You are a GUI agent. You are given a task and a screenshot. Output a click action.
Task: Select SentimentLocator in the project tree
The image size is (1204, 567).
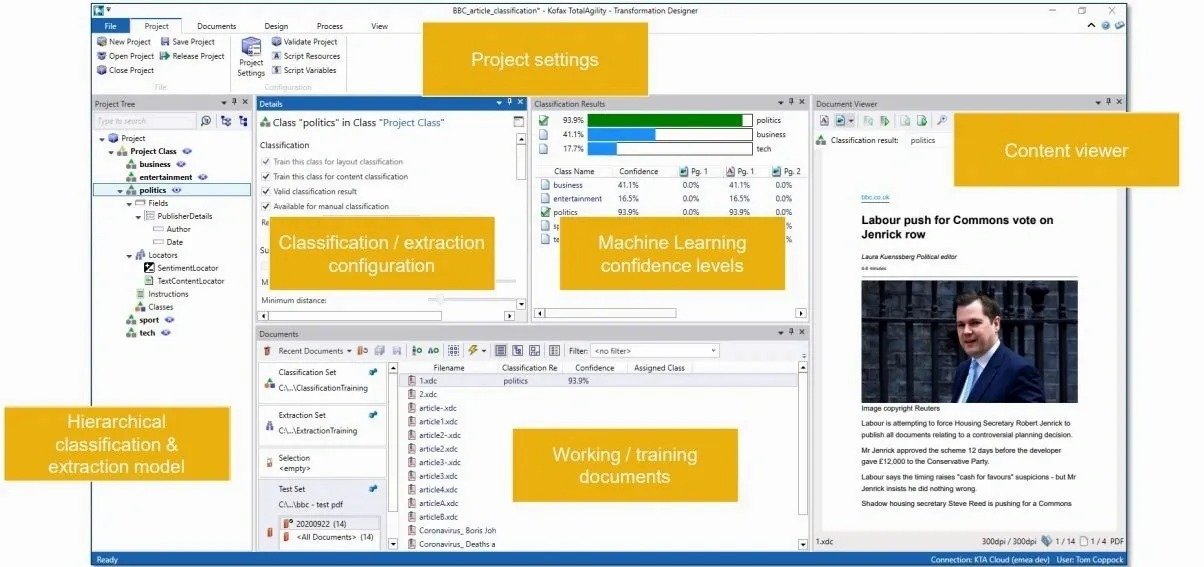click(187, 268)
